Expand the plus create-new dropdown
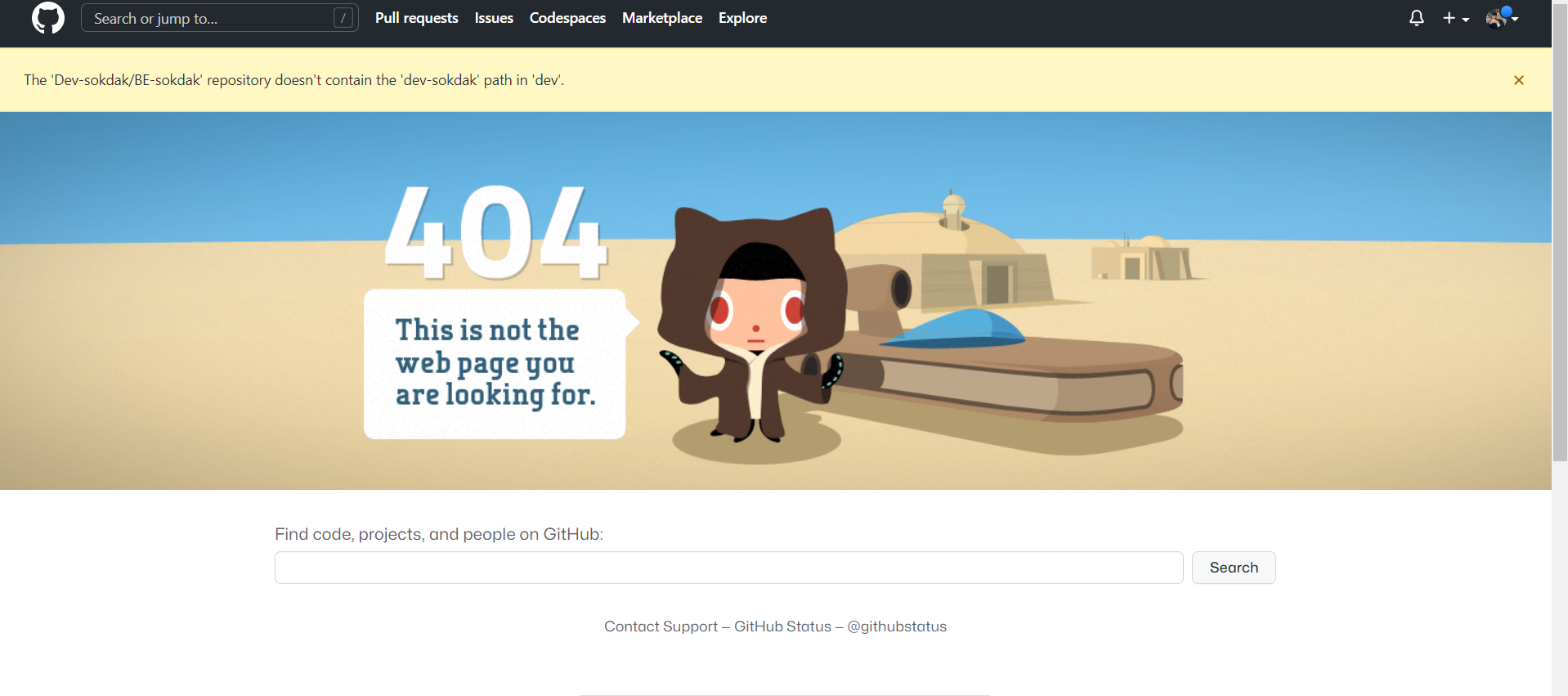The image size is (1568, 696). point(1455,18)
